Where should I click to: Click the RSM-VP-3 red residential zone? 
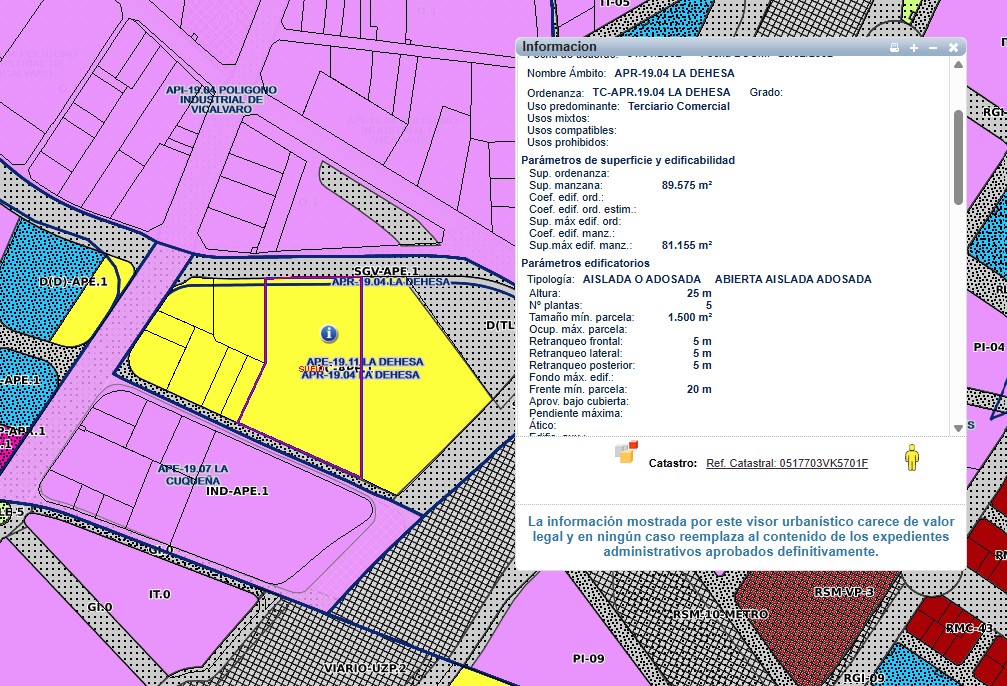(843, 592)
